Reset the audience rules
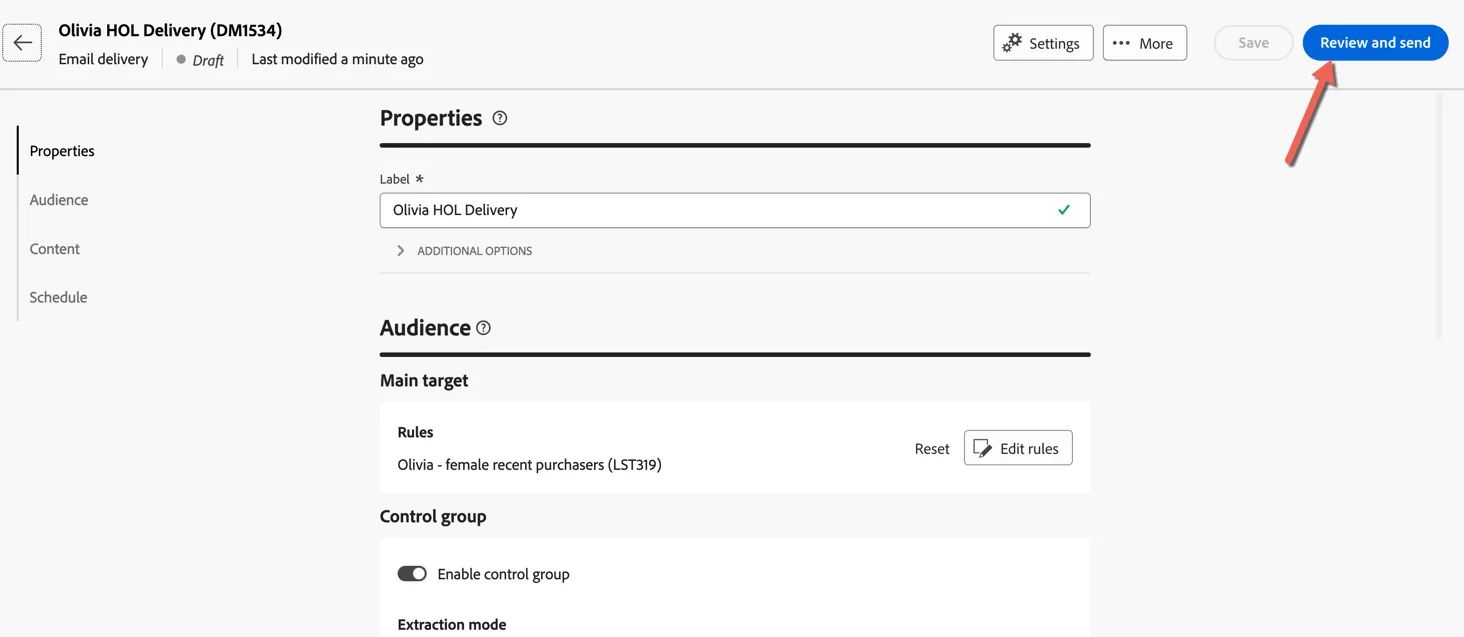1464x637 pixels. (932, 449)
